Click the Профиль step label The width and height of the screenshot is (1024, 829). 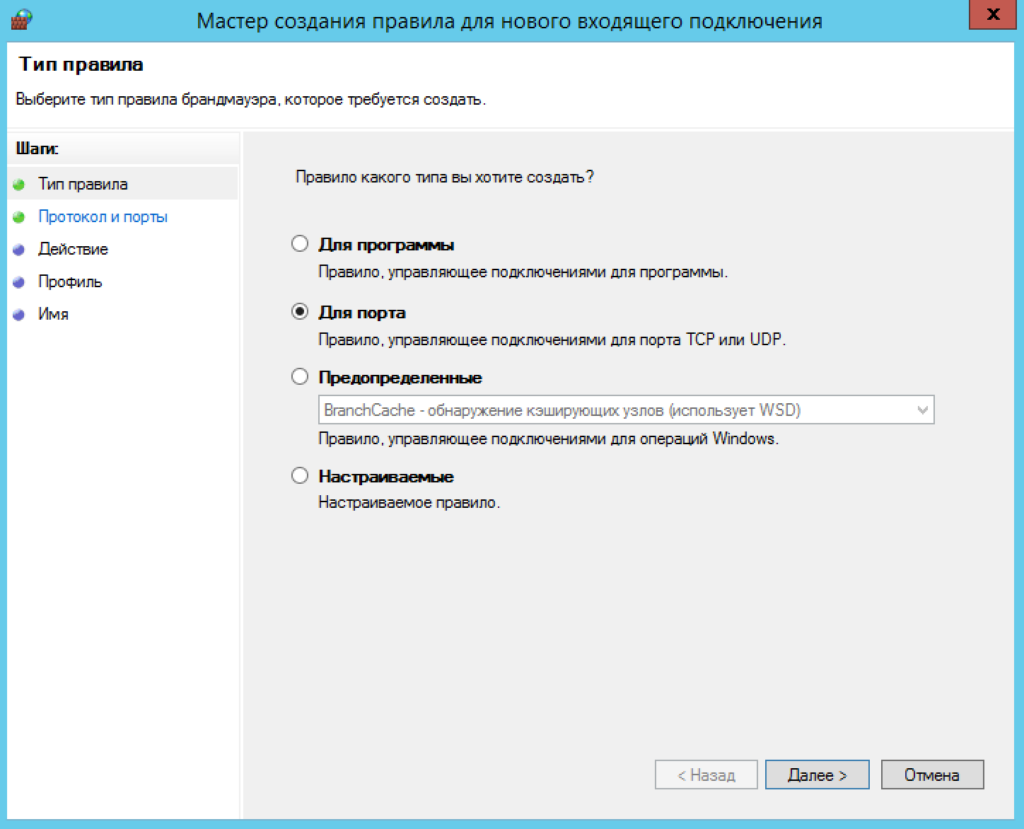pyautogui.click(x=70, y=282)
